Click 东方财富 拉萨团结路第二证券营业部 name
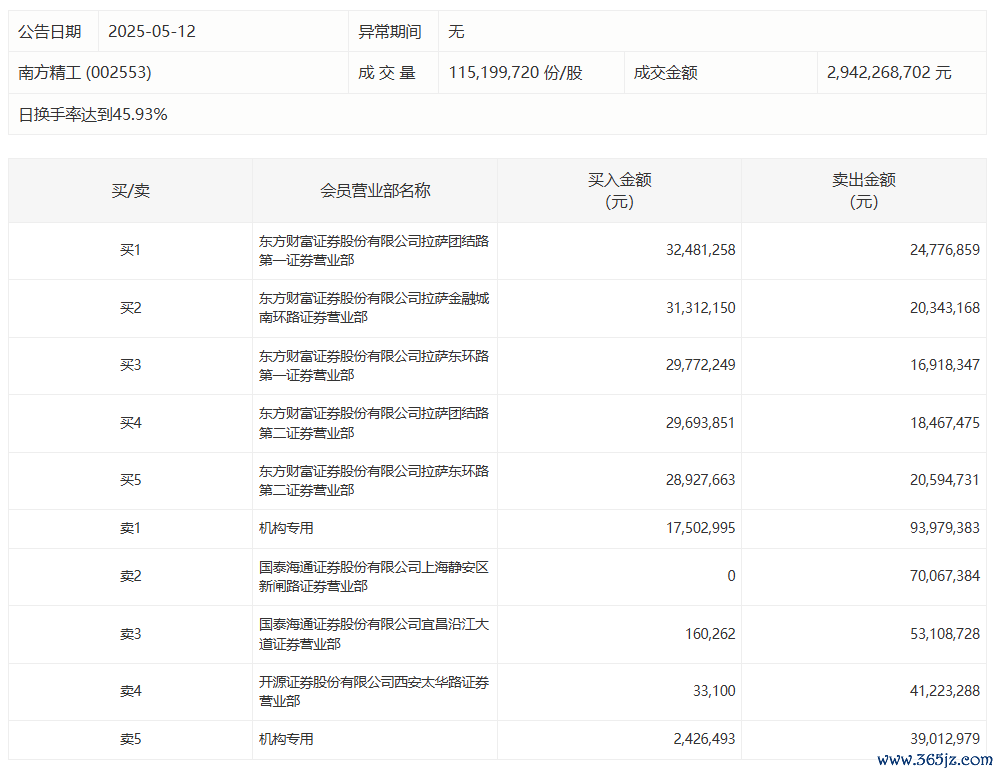The image size is (1000, 775). [374, 423]
